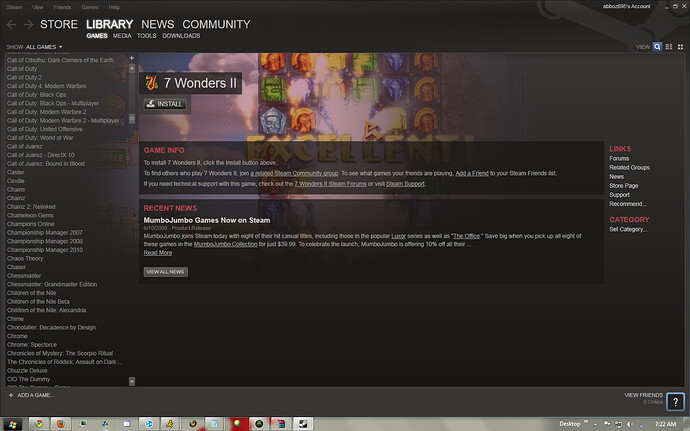Open the DOWNLOADS sub-tab
Image resolution: width=690 pixels, height=431 pixels.
pyautogui.click(x=181, y=36)
